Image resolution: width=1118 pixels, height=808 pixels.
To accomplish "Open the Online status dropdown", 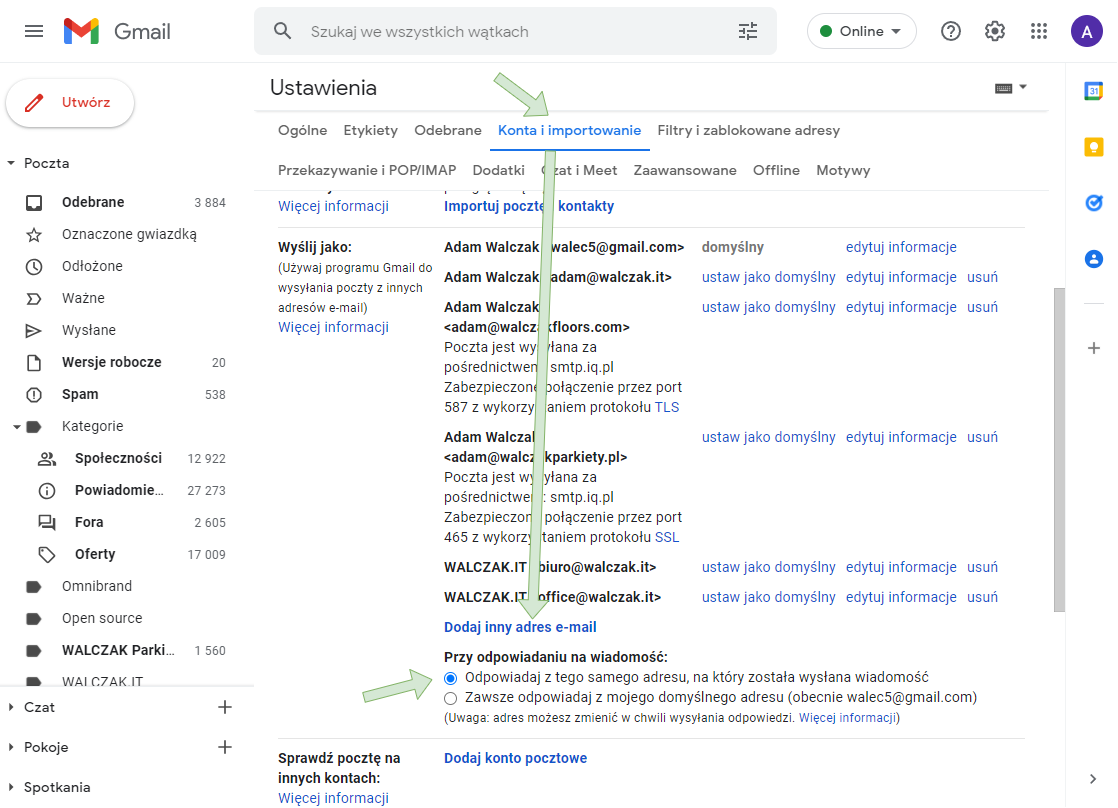I will pyautogui.click(x=861, y=31).
